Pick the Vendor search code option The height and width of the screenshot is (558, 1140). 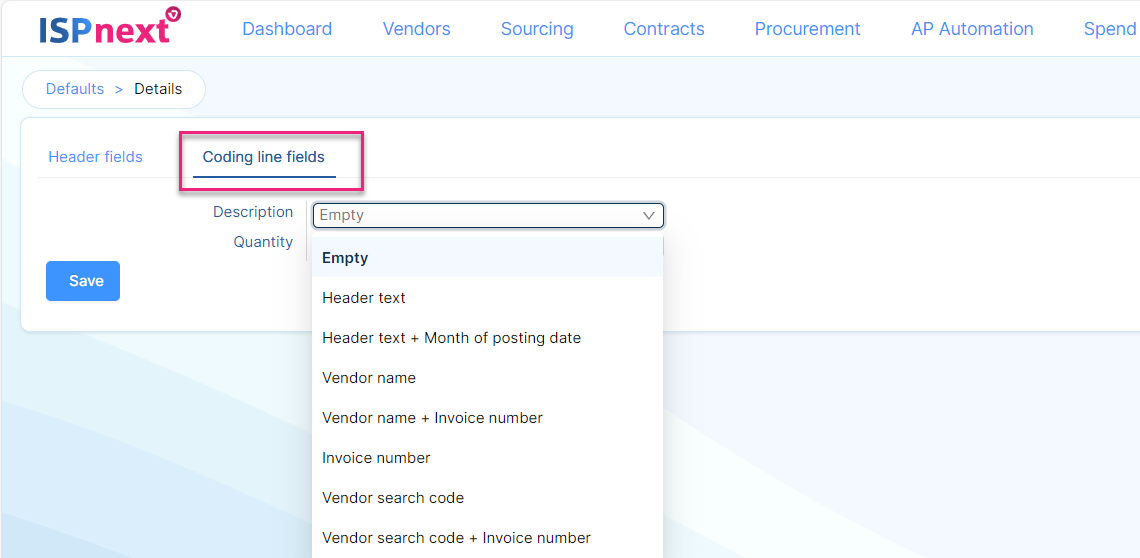point(487,498)
